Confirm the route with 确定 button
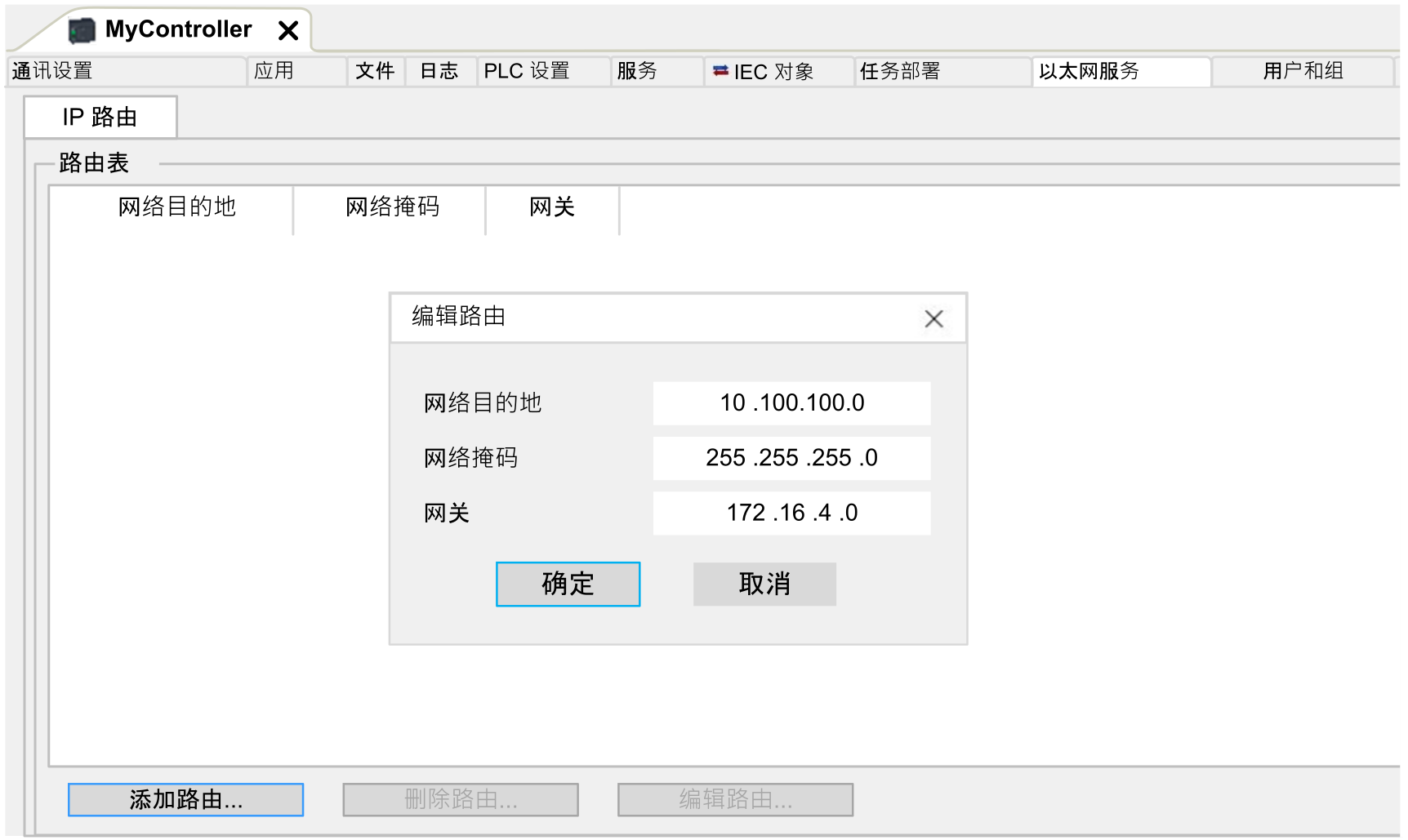This screenshot has height=840, width=1408. 568,584
